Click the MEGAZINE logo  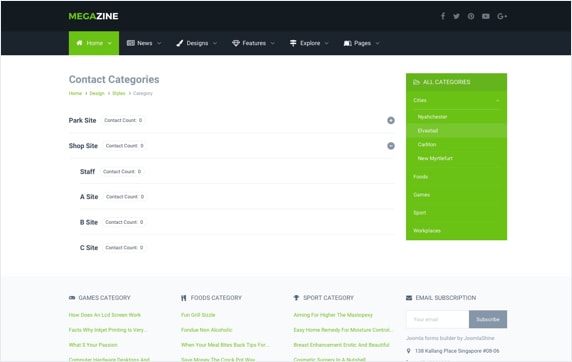coord(93,16)
